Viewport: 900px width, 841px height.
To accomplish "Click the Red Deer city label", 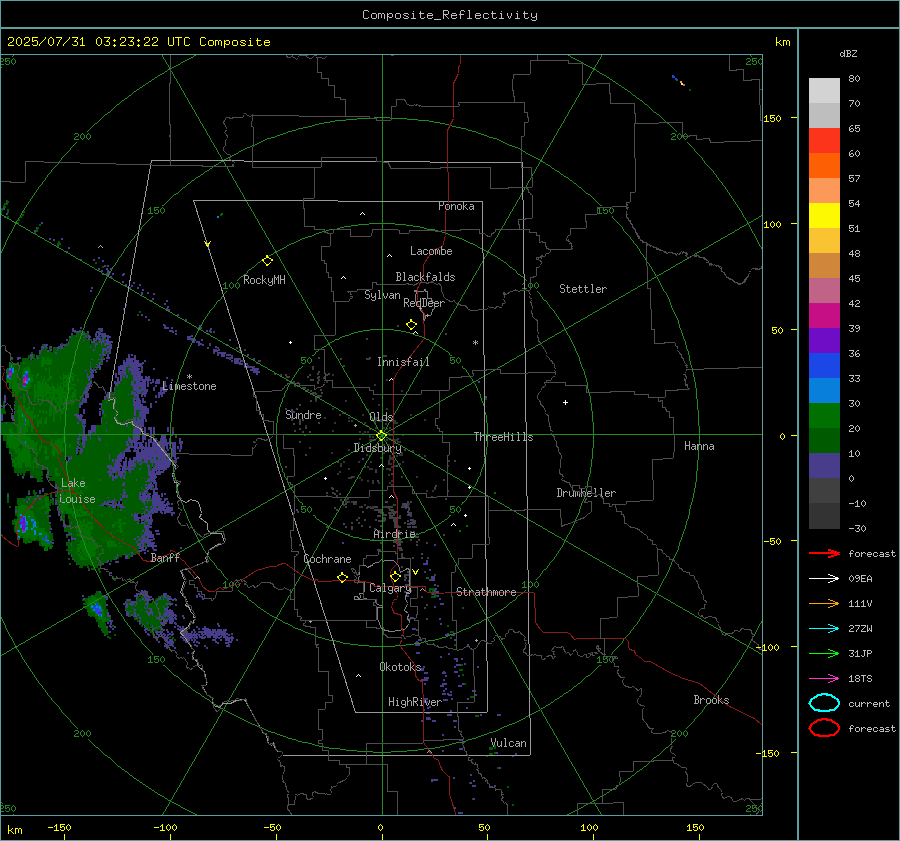I will click(x=424, y=303).
